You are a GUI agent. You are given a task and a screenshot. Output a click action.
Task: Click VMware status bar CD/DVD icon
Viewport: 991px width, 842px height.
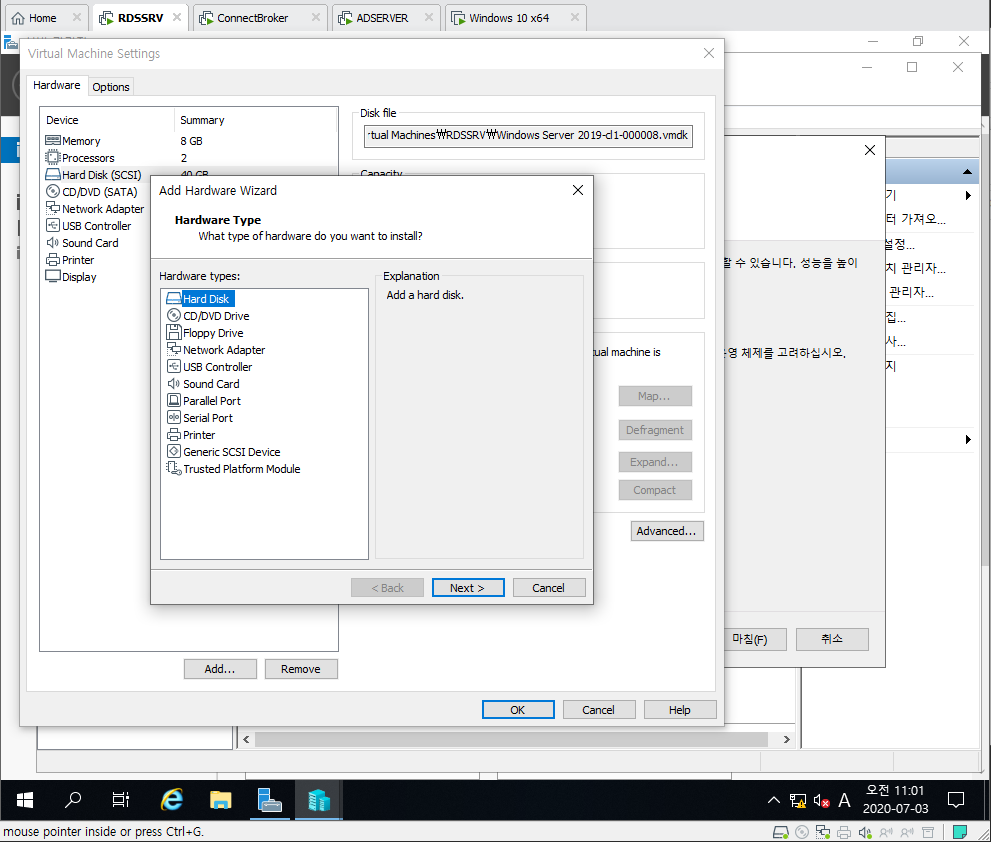point(802,832)
